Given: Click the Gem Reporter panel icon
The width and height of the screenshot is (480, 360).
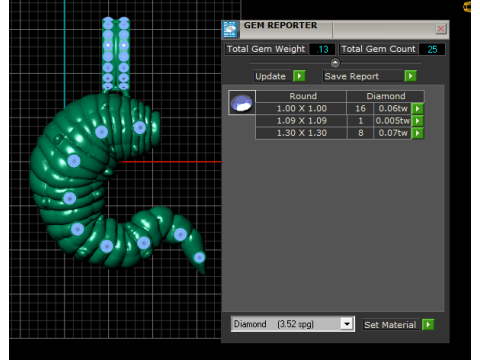Looking at the screenshot, I should coord(230,29).
